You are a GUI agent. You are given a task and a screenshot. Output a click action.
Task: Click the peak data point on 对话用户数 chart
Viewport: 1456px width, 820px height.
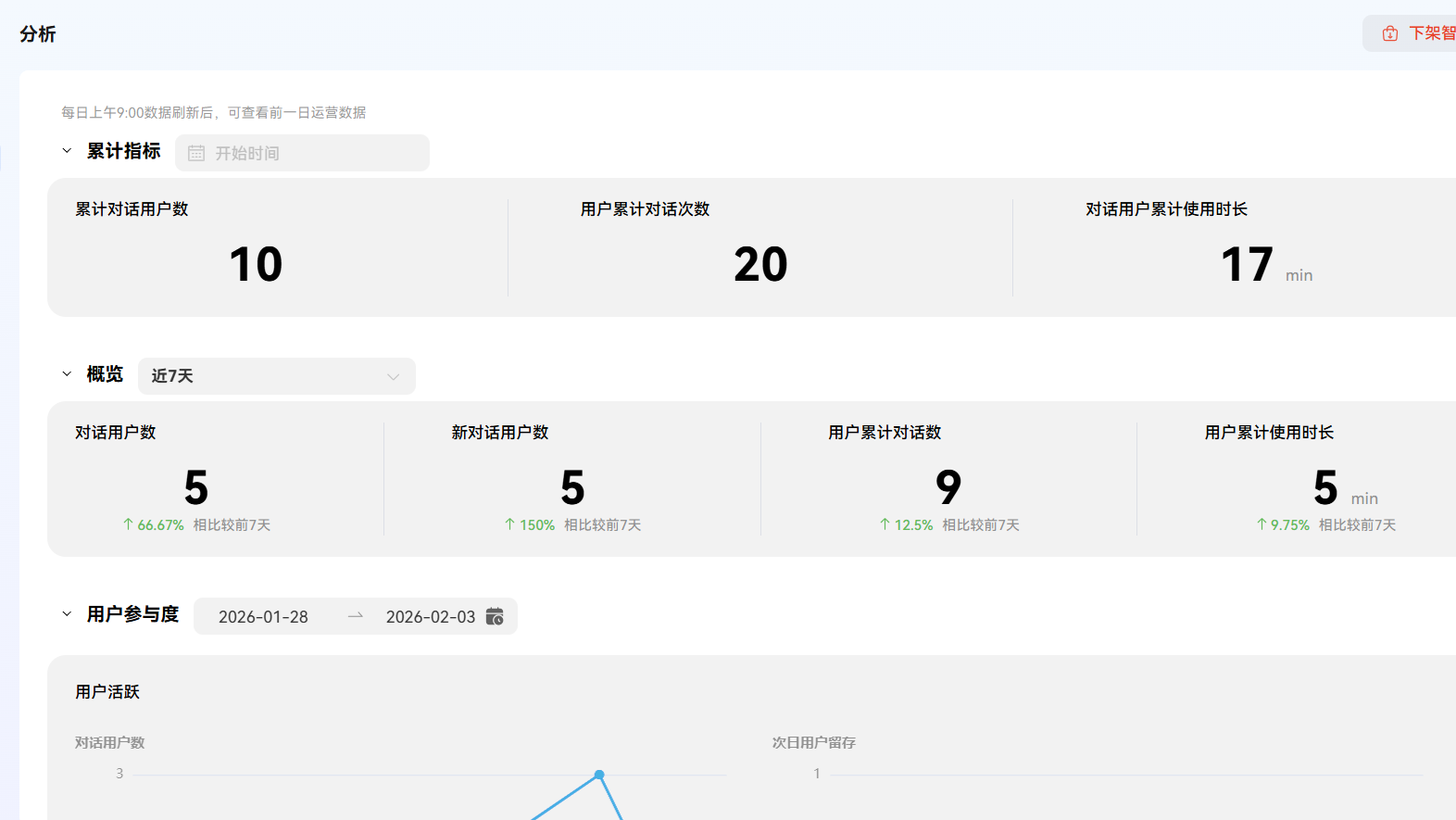(x=599, y=775)
